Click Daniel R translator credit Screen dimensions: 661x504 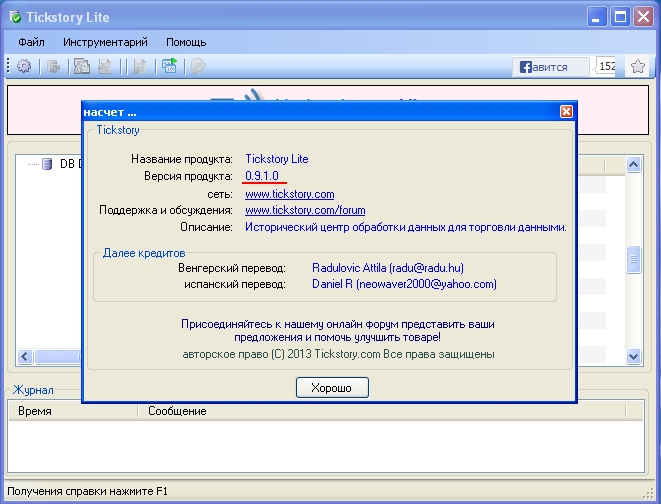click(404, 284)
